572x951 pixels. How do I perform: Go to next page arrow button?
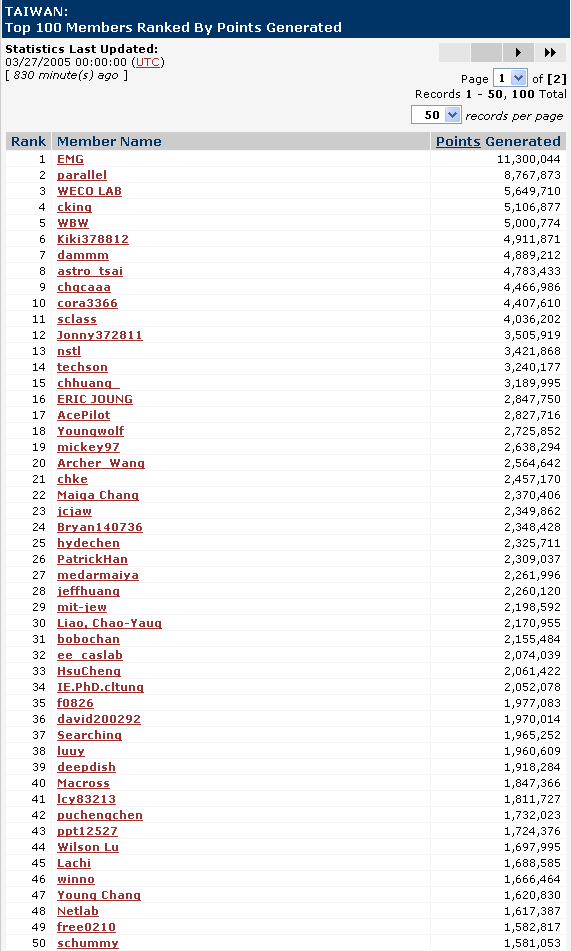pyautogui.click(x=518, y=53)
